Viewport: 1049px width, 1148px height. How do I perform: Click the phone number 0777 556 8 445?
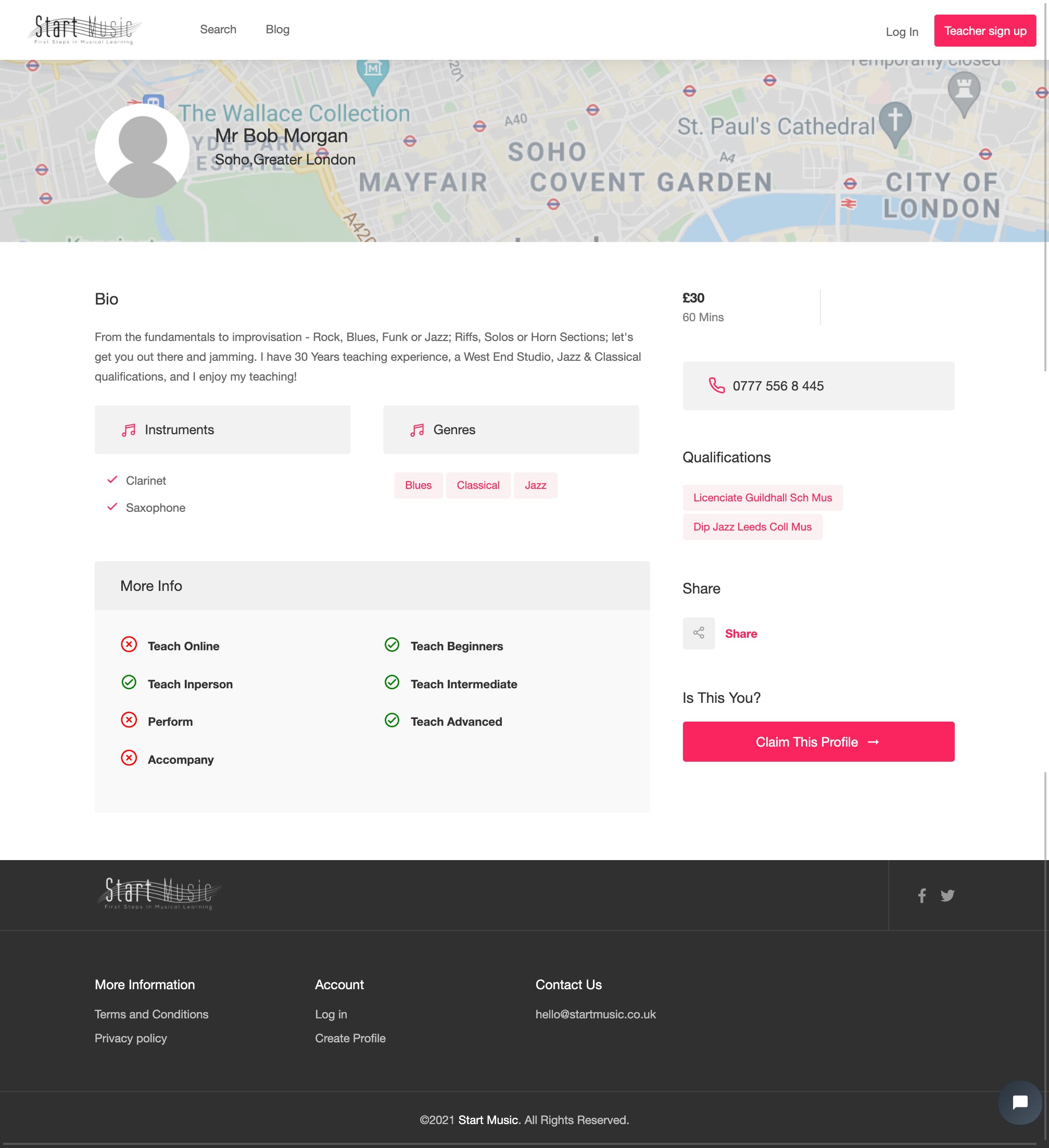(778, 386)
